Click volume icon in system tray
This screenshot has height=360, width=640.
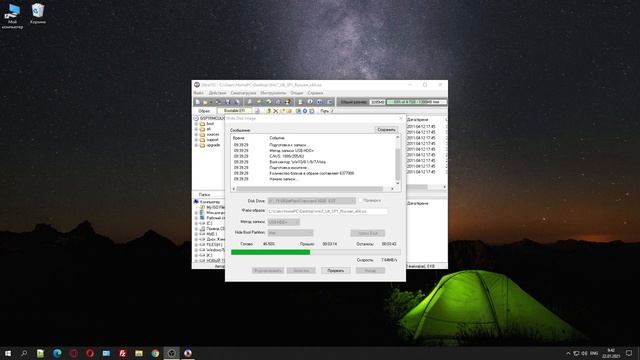(x=584, y=353)
